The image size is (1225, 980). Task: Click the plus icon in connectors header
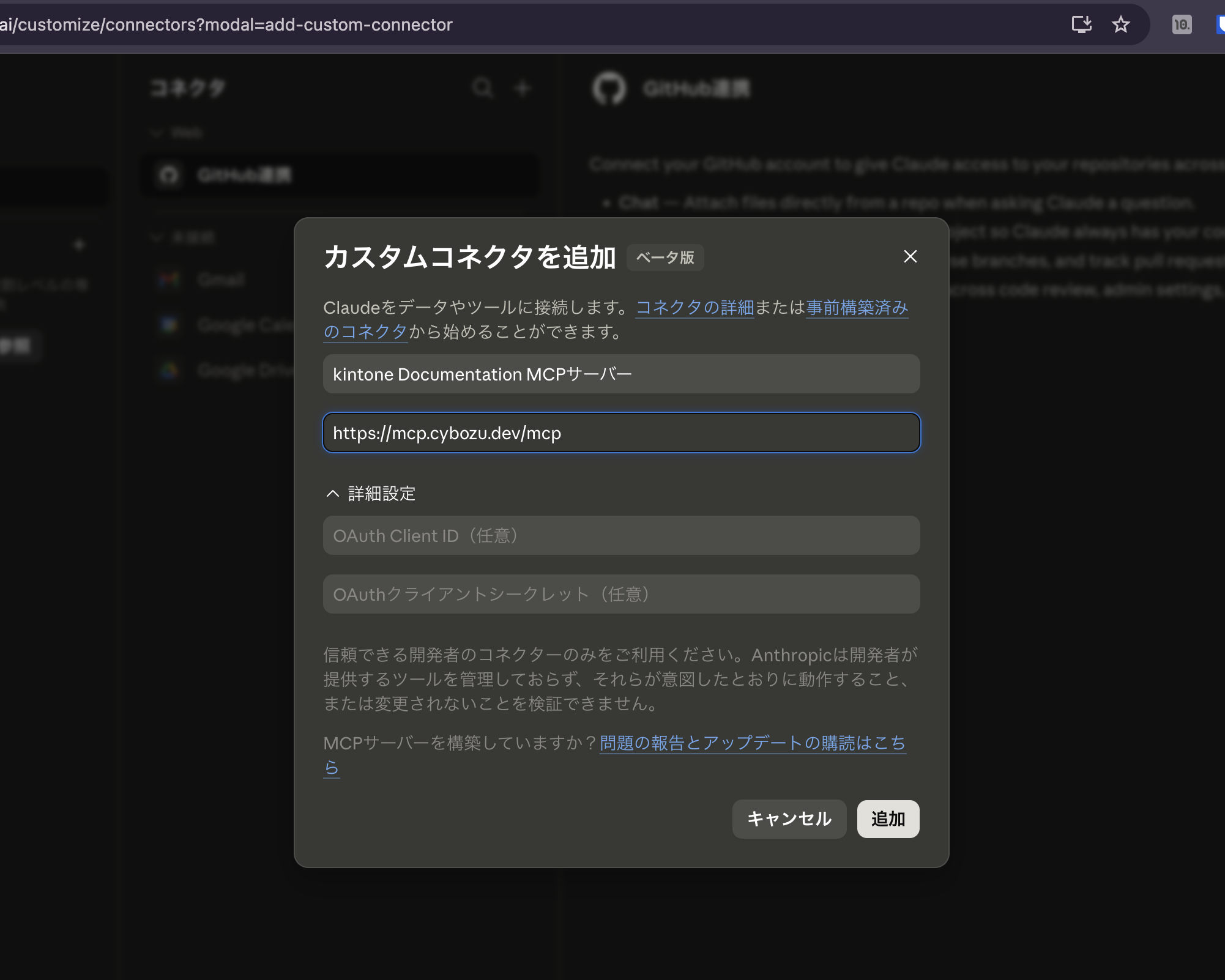tap(522, 88)
